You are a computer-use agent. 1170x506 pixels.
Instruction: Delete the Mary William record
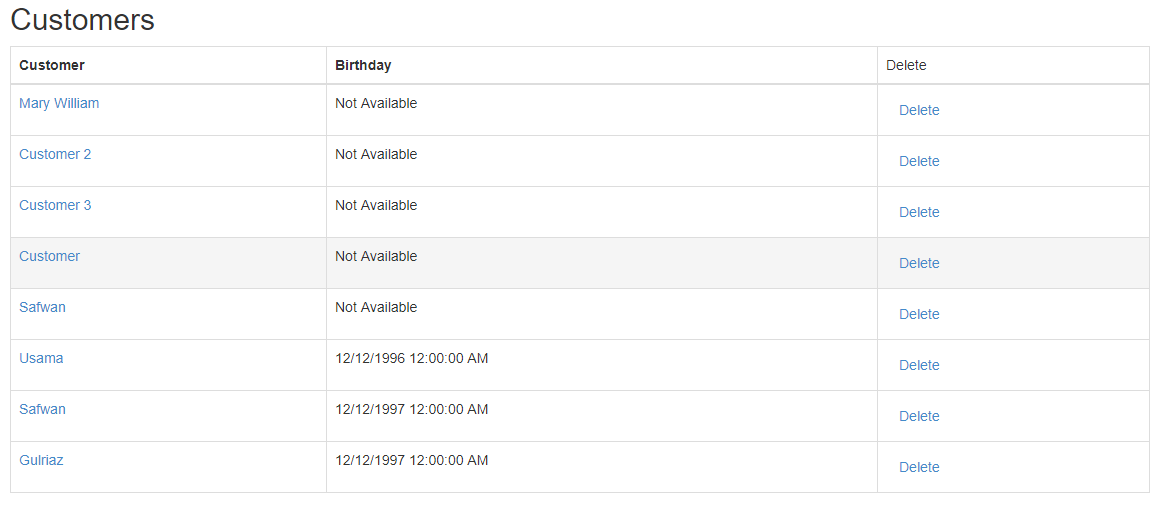point(919,110)
